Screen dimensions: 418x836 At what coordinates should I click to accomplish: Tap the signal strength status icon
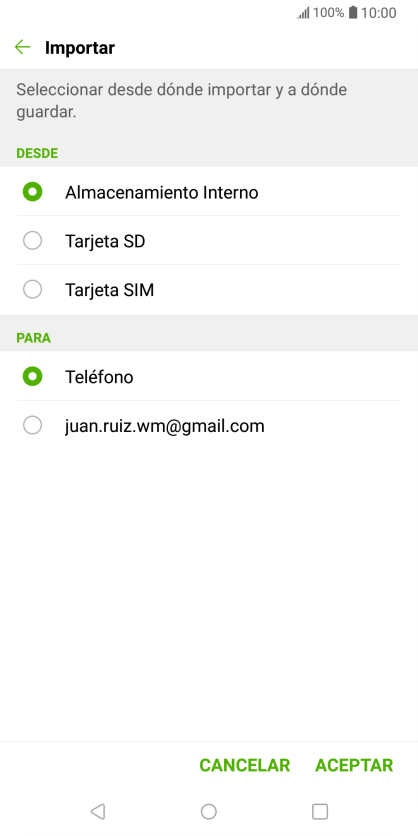pyautogui.click(x=303, y=13)
